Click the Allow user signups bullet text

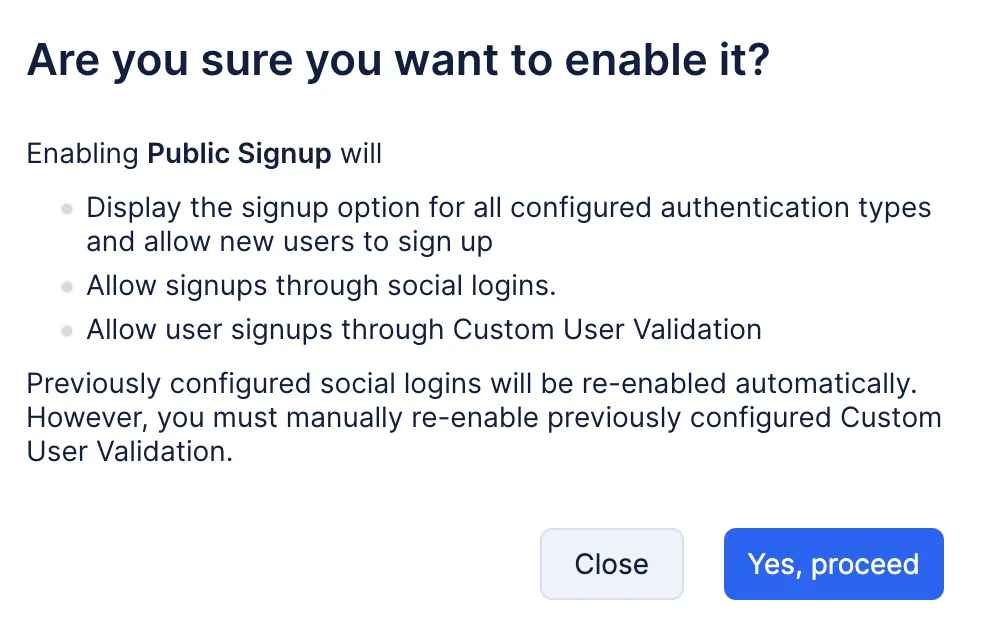(x=423, y=329)
